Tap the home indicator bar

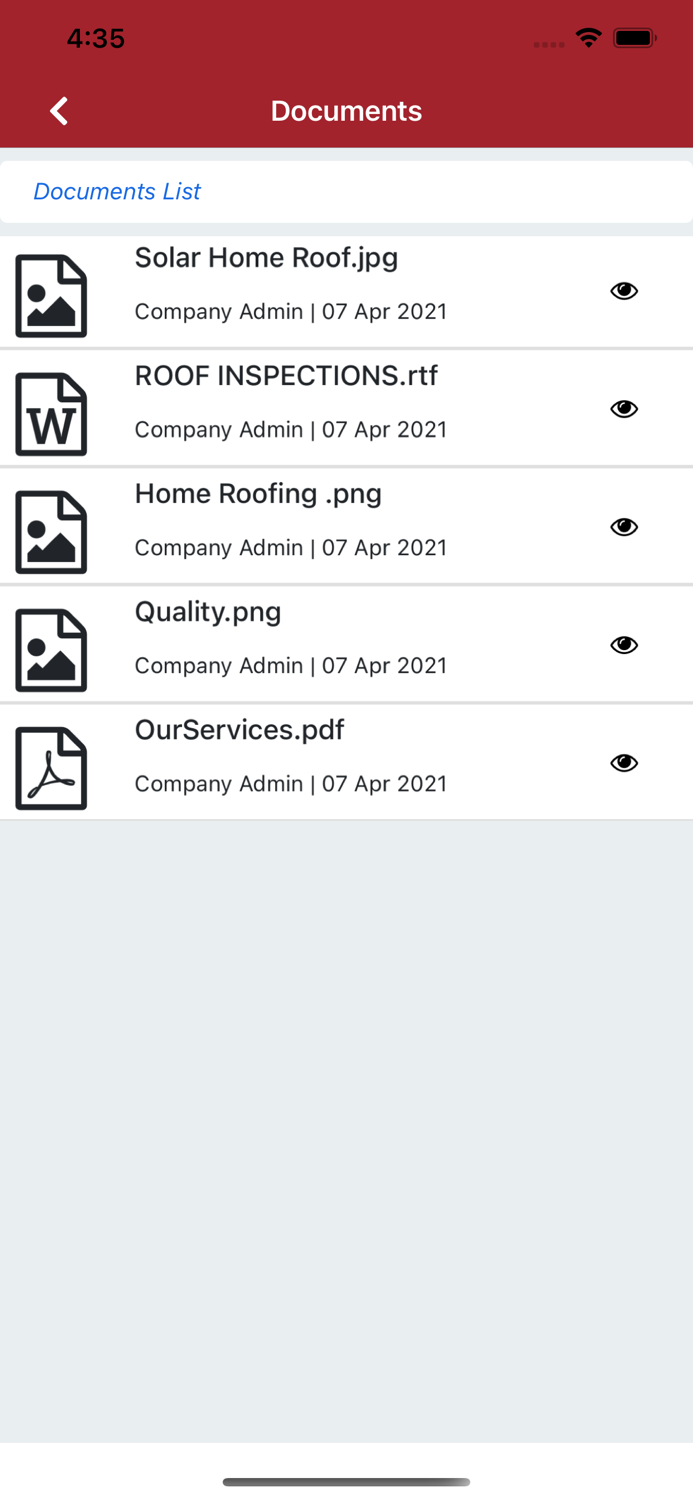pos(346,1482)
